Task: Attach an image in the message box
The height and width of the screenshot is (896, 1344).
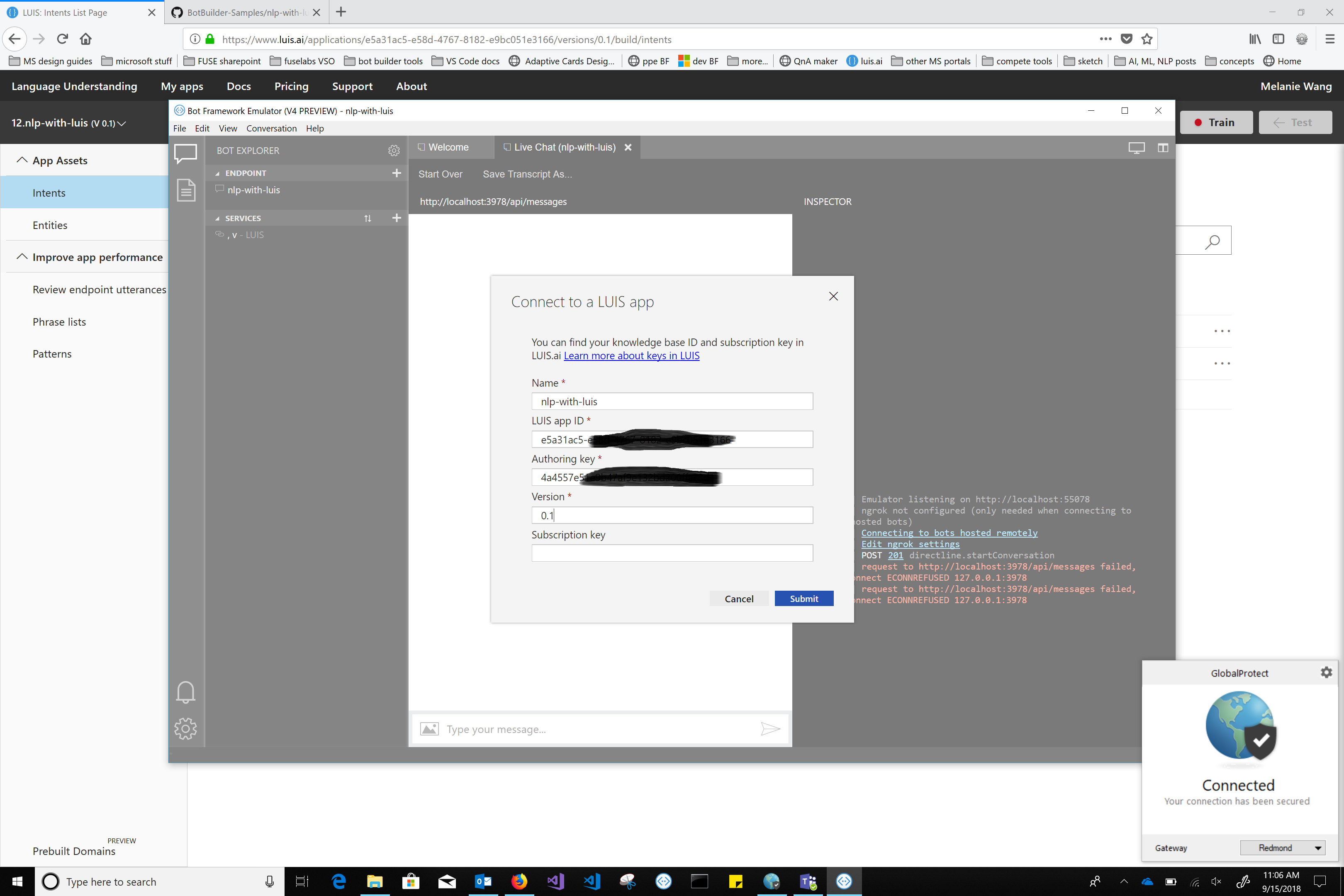Action: pos(430,728)
